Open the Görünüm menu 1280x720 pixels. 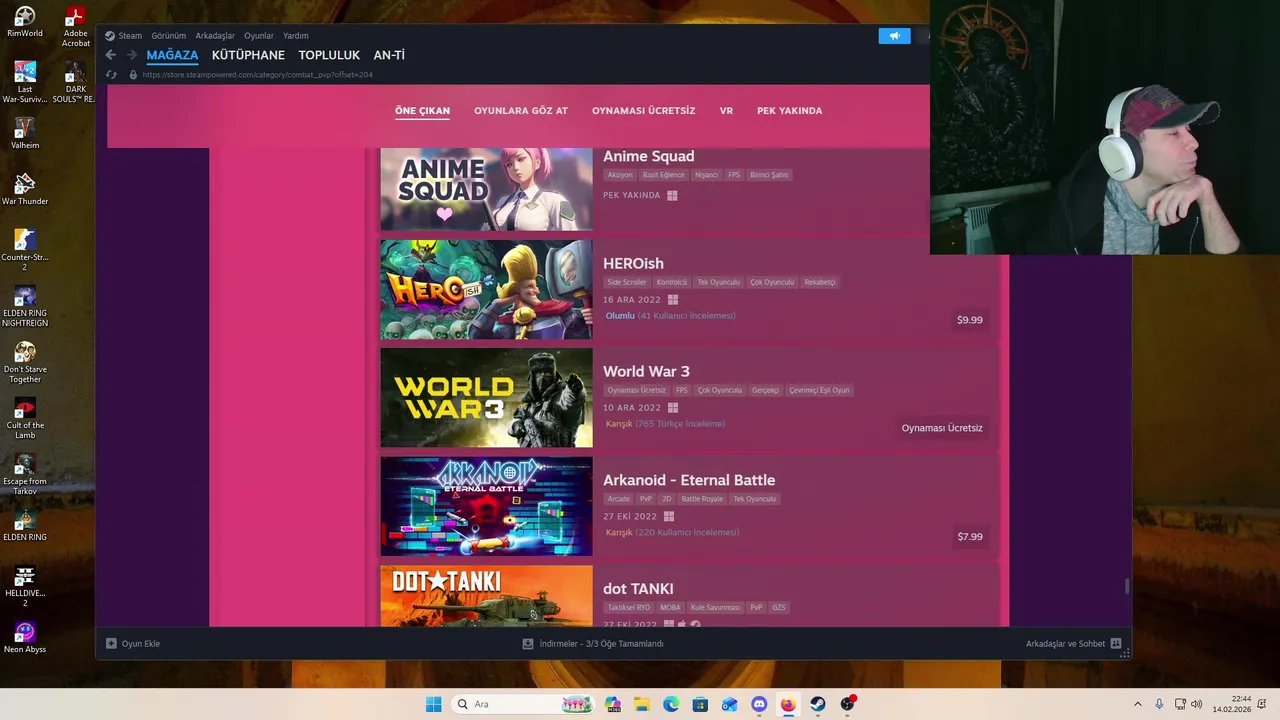pos(168,36)
